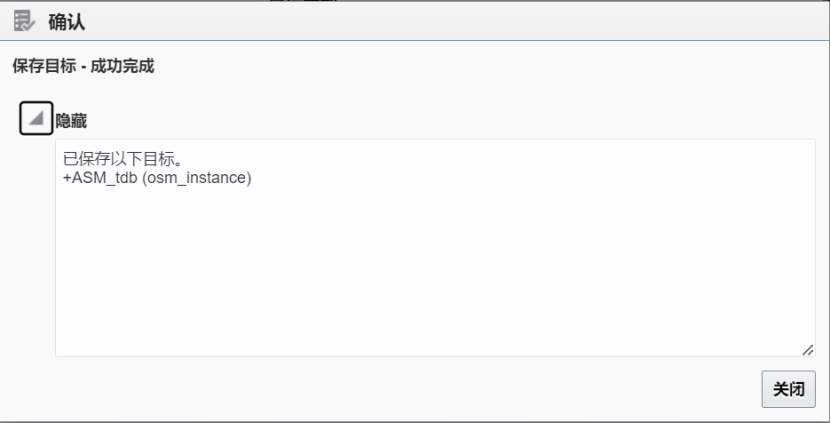Click the blank space left of 关闭 button
The height and width of the screenshot is (423, 831).
tap(403, 389)
